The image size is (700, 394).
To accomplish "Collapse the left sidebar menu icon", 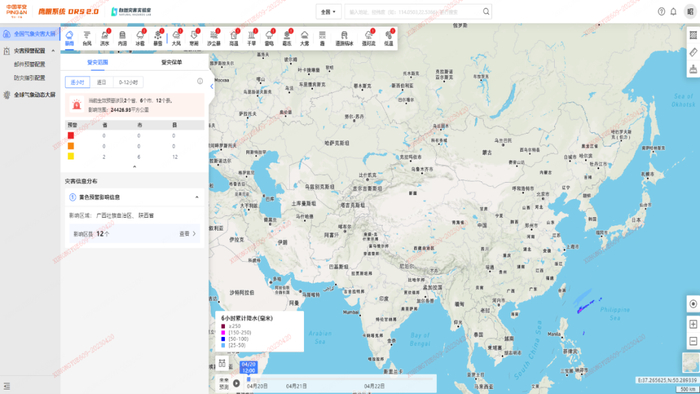I will [x=7, y=386].
